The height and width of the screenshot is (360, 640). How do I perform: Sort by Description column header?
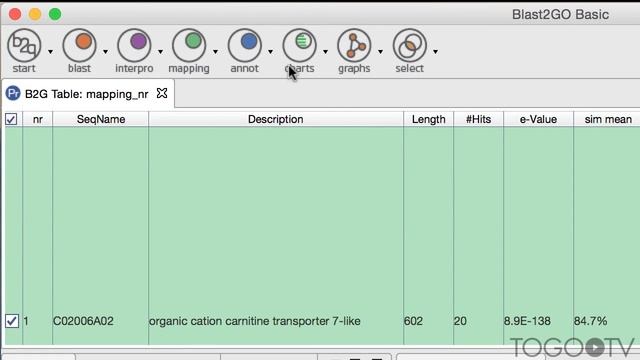pos(276,119)
